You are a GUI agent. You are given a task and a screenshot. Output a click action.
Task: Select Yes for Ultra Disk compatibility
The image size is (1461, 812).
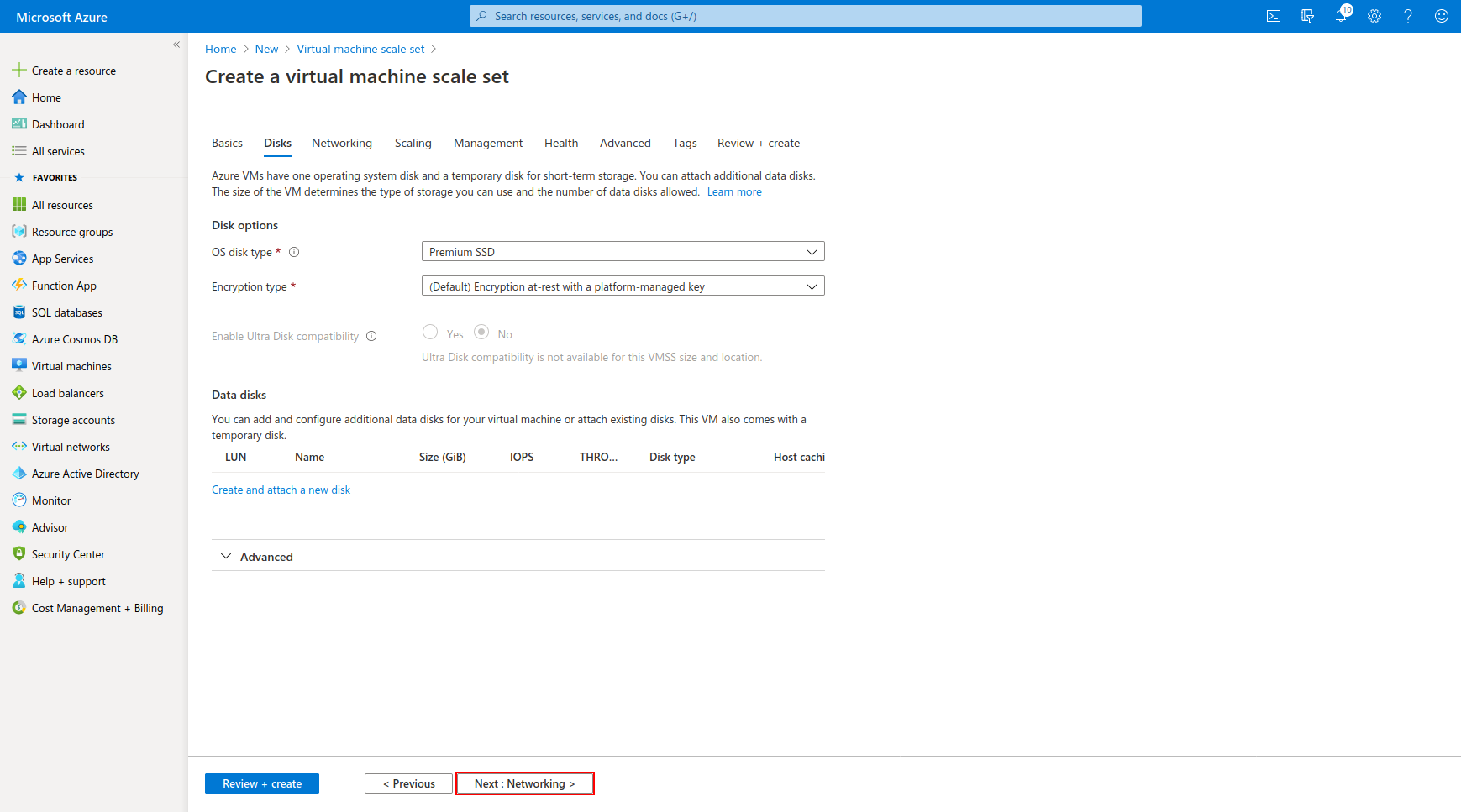[430, 333]
